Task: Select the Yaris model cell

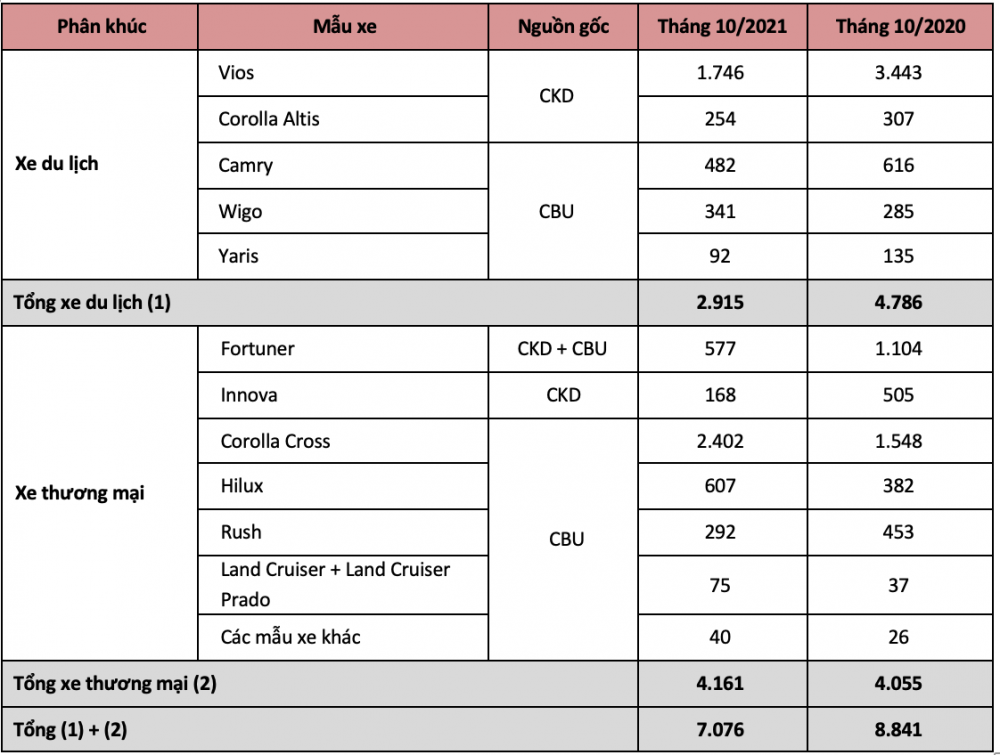Action: pyautogui.click(x=343, y=256)
